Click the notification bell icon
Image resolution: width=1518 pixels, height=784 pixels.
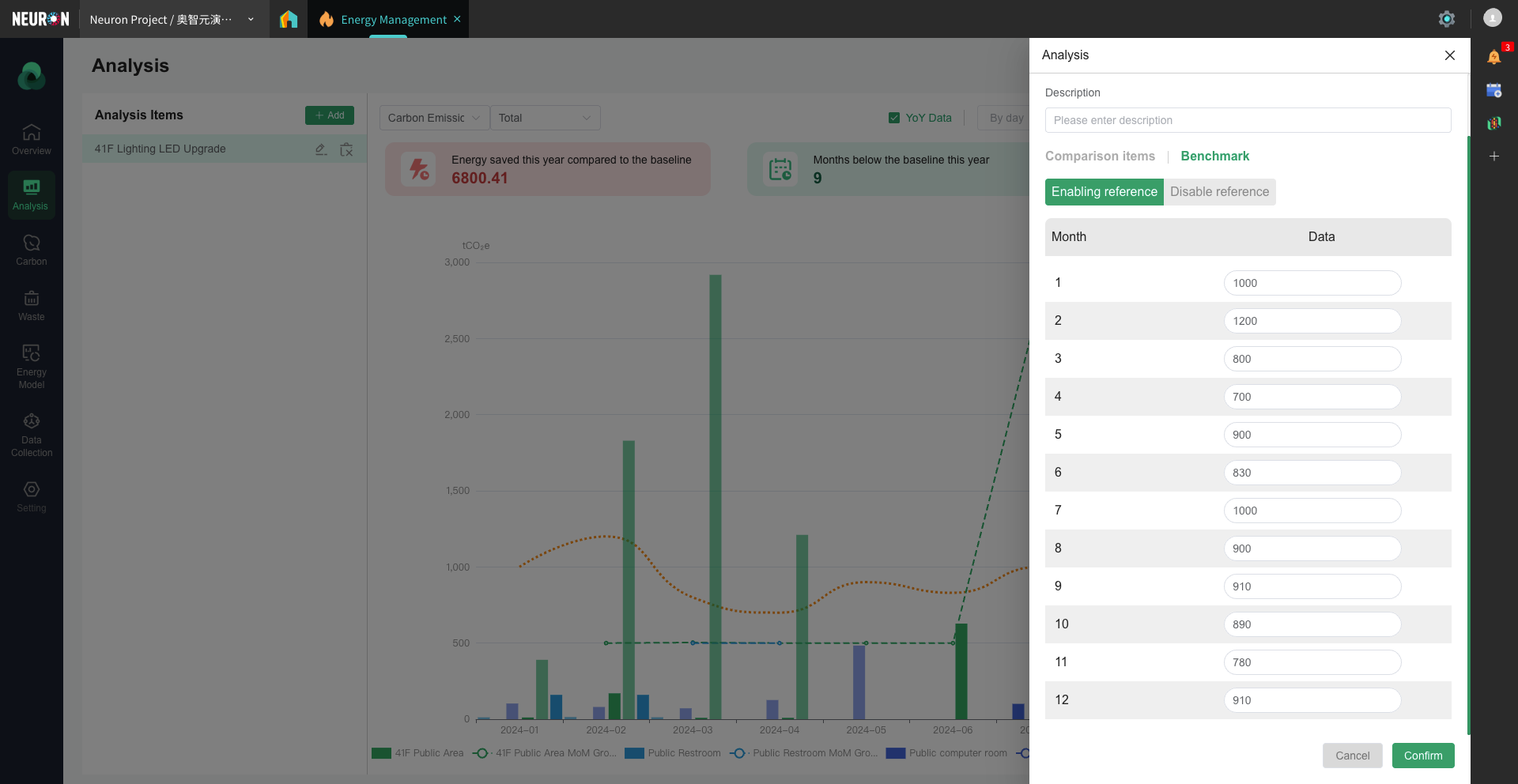point(1493,57)
